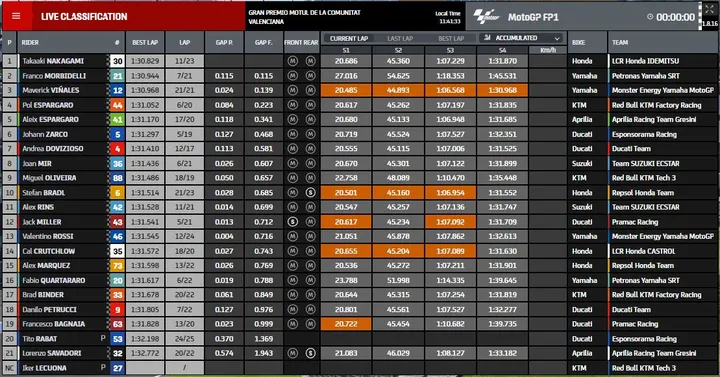Click Morbidelli's front tyre icon
Image resolution: width=720 pixels, height=377 pixels.
click(292, 76)
